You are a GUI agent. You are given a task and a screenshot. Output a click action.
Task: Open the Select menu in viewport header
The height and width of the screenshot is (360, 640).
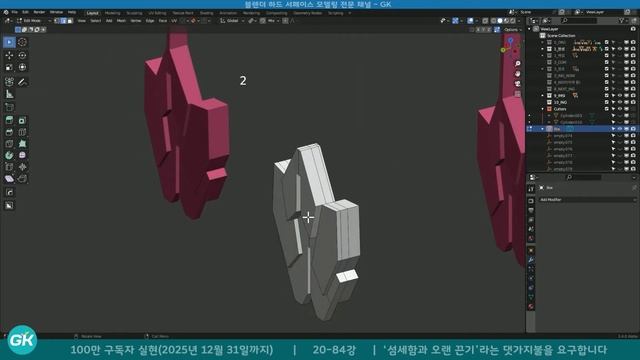pos(96,21)
